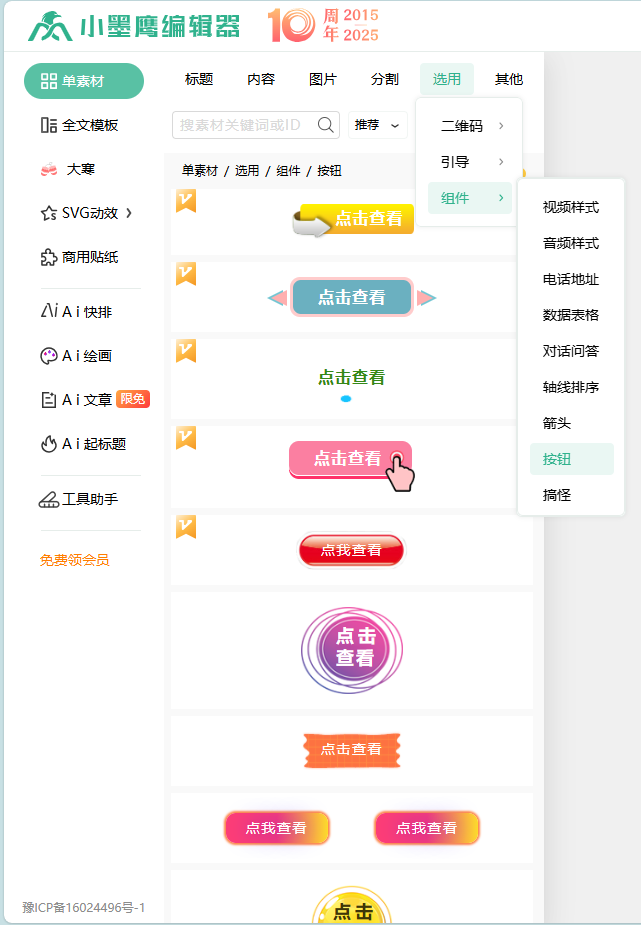Choose 箭头 from the 组件 submenu
The width and height of the screenshot is (641, 925).
(557, 423)
